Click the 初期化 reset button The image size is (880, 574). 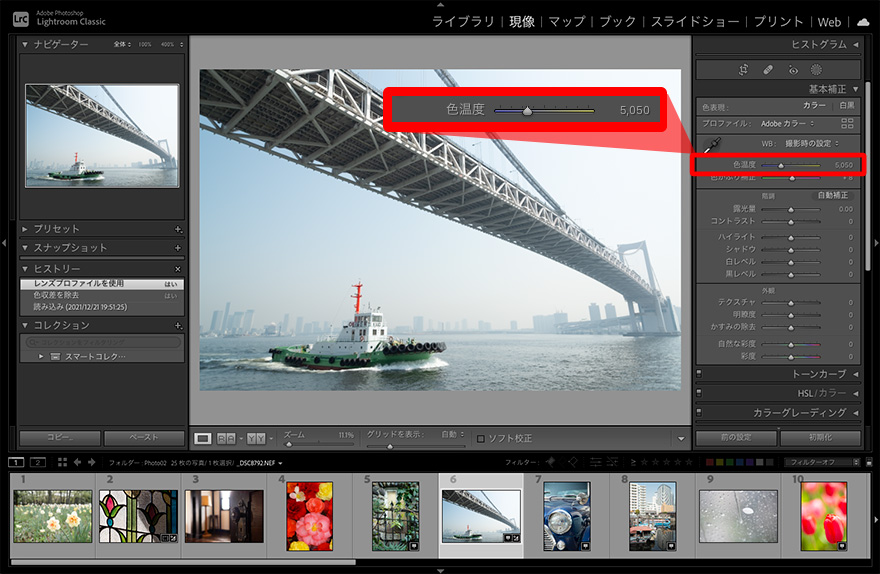(x=819, y=438)
